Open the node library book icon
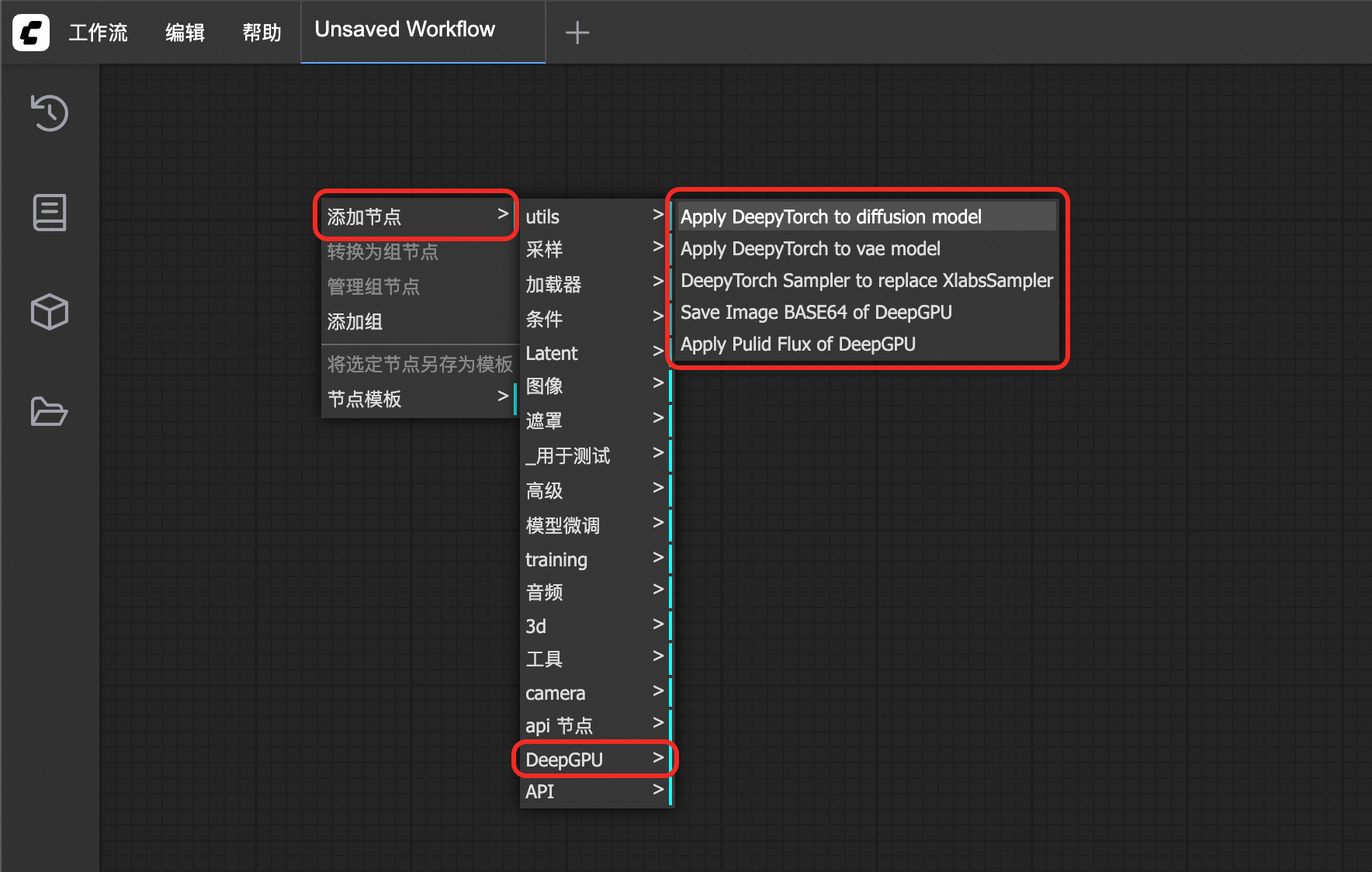The width and height of the screenshot is (1372, 872). pos(50,213)
